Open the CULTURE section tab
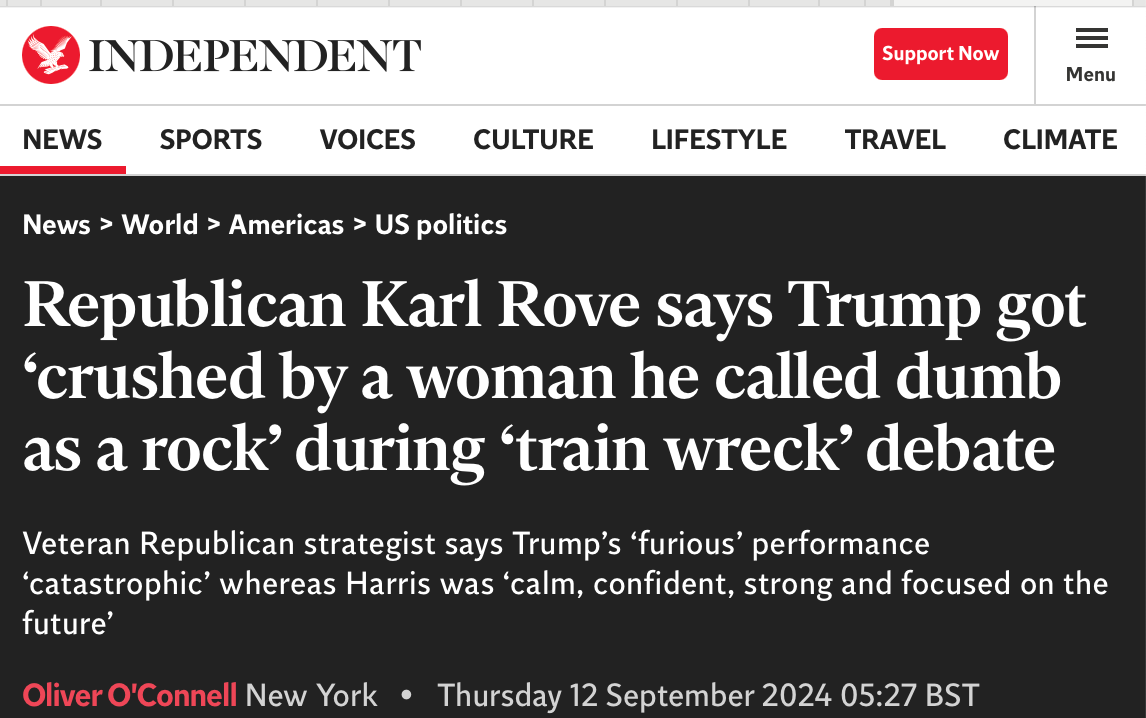This screenshot has width=1146, height=718. pyautogui.click(x=533, y=140)
